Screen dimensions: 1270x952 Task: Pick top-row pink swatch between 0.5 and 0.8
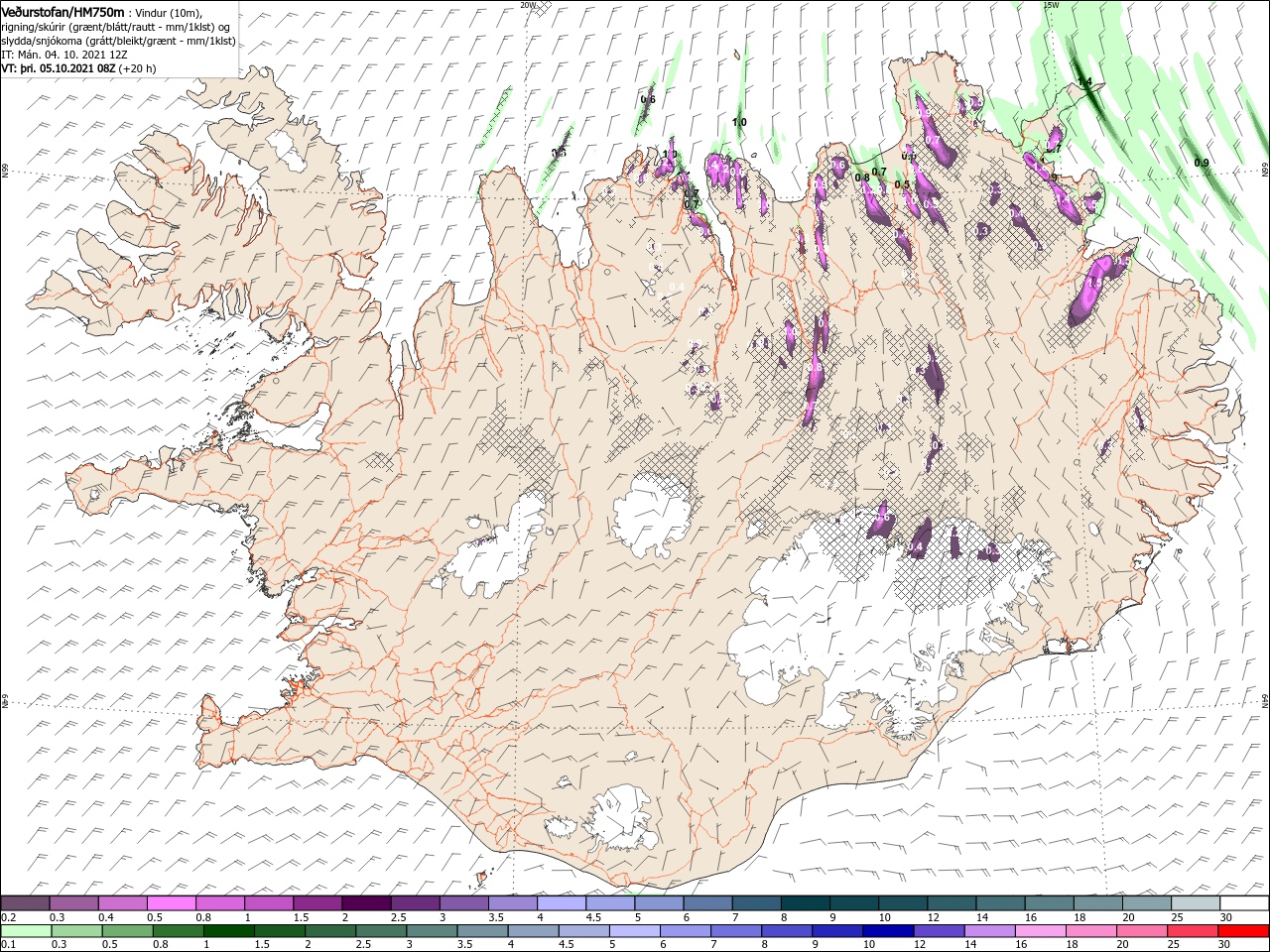(171, 903)
